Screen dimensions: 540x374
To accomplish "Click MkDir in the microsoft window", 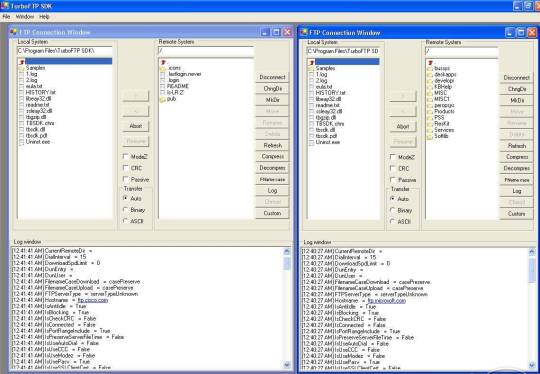I will pyautogui.click(x=517, y=100).
